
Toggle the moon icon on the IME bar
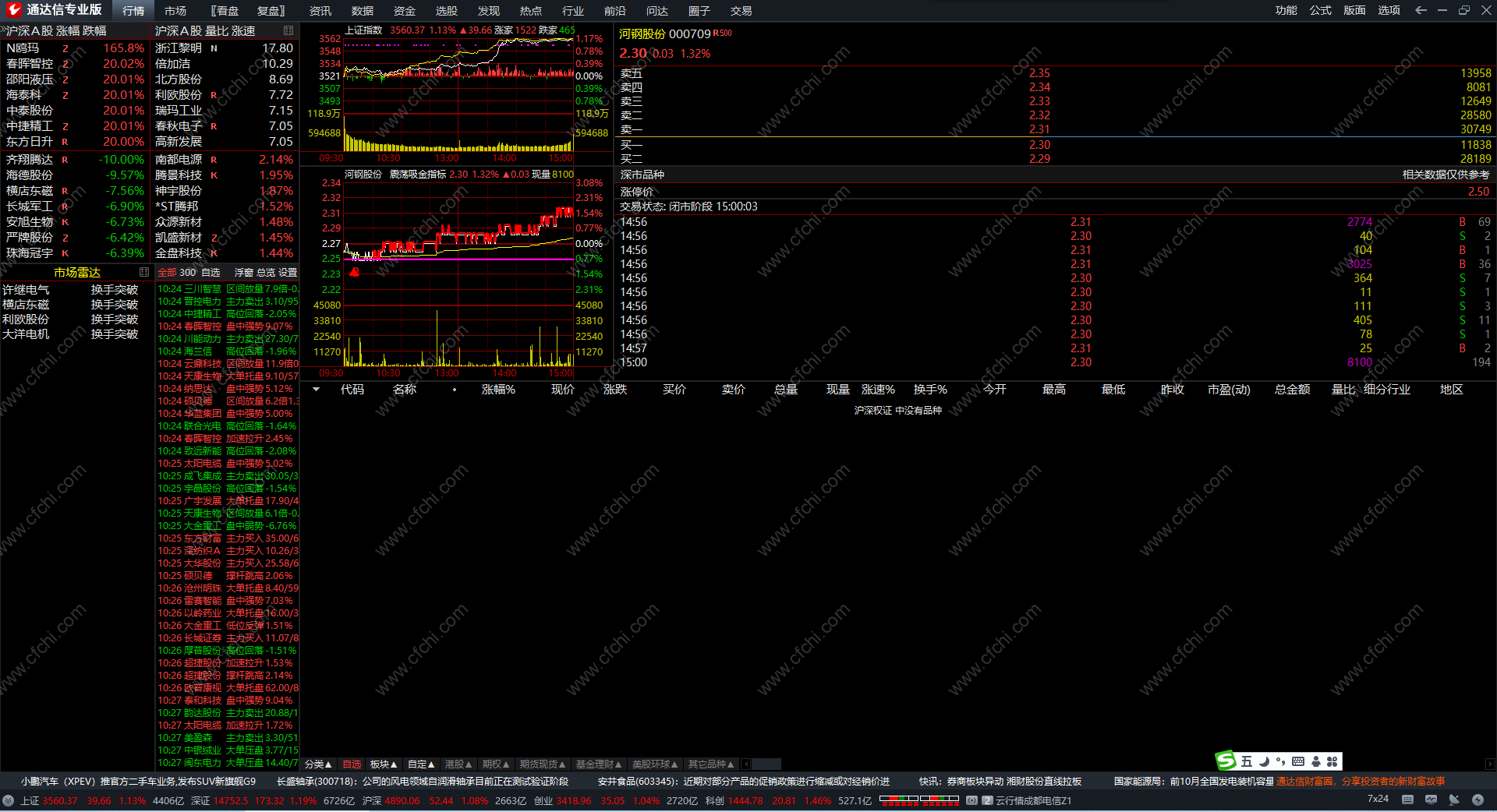[x=1264, y=761]
